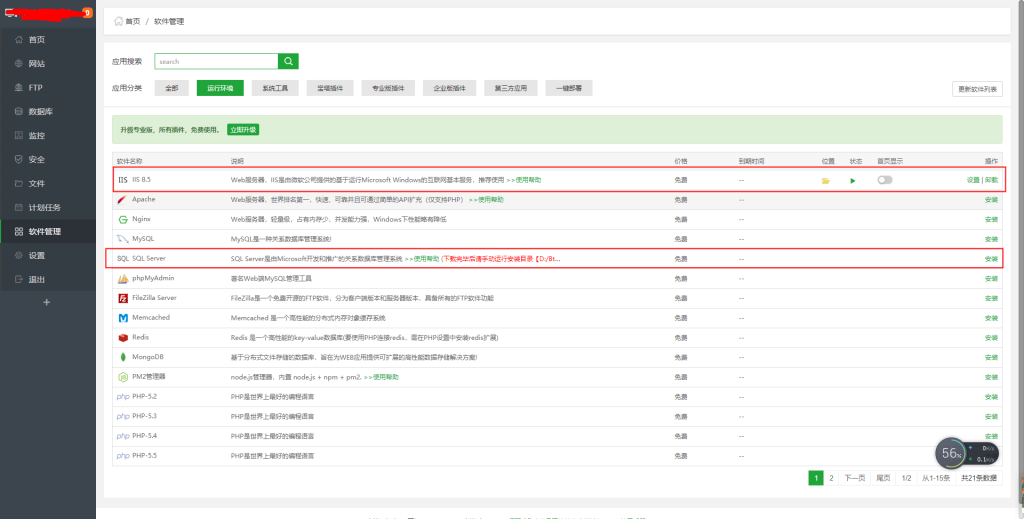Install MongoDB via its 安装 link
1024x519 pixels.
click(x=991, y=358)
